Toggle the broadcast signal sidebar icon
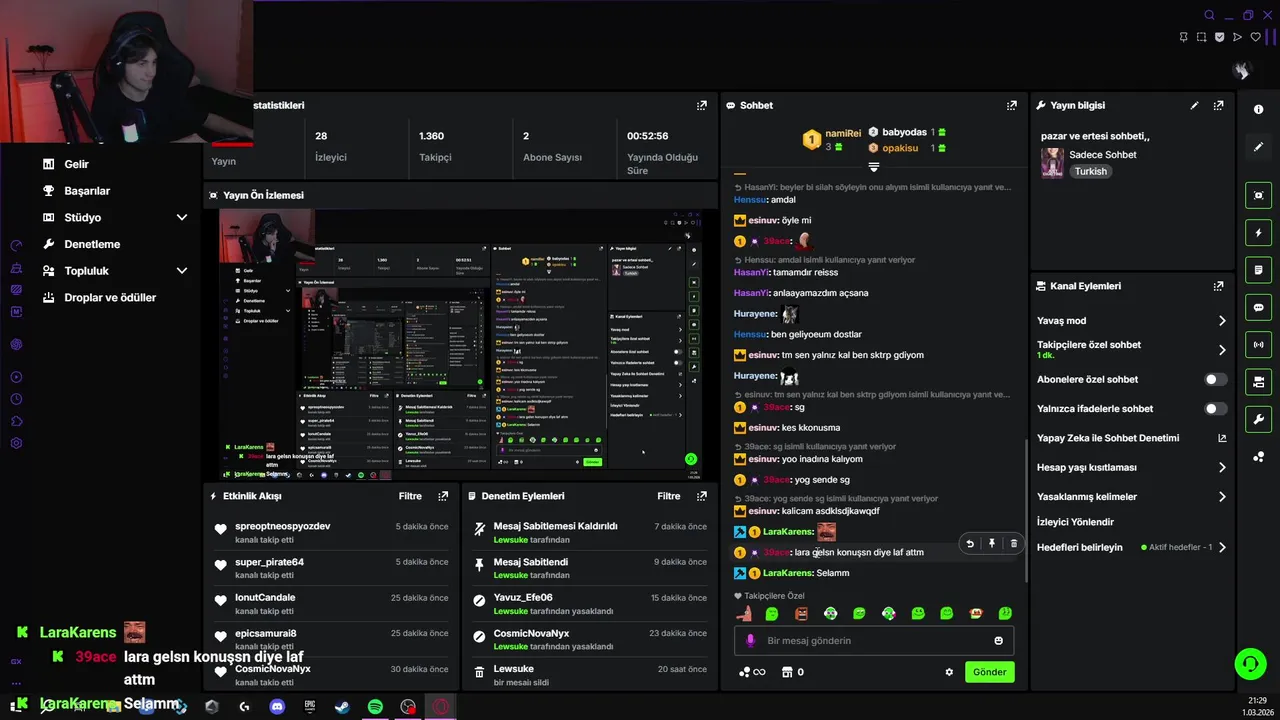Viewport: 1280px width, 720px height. [1258, 345]
